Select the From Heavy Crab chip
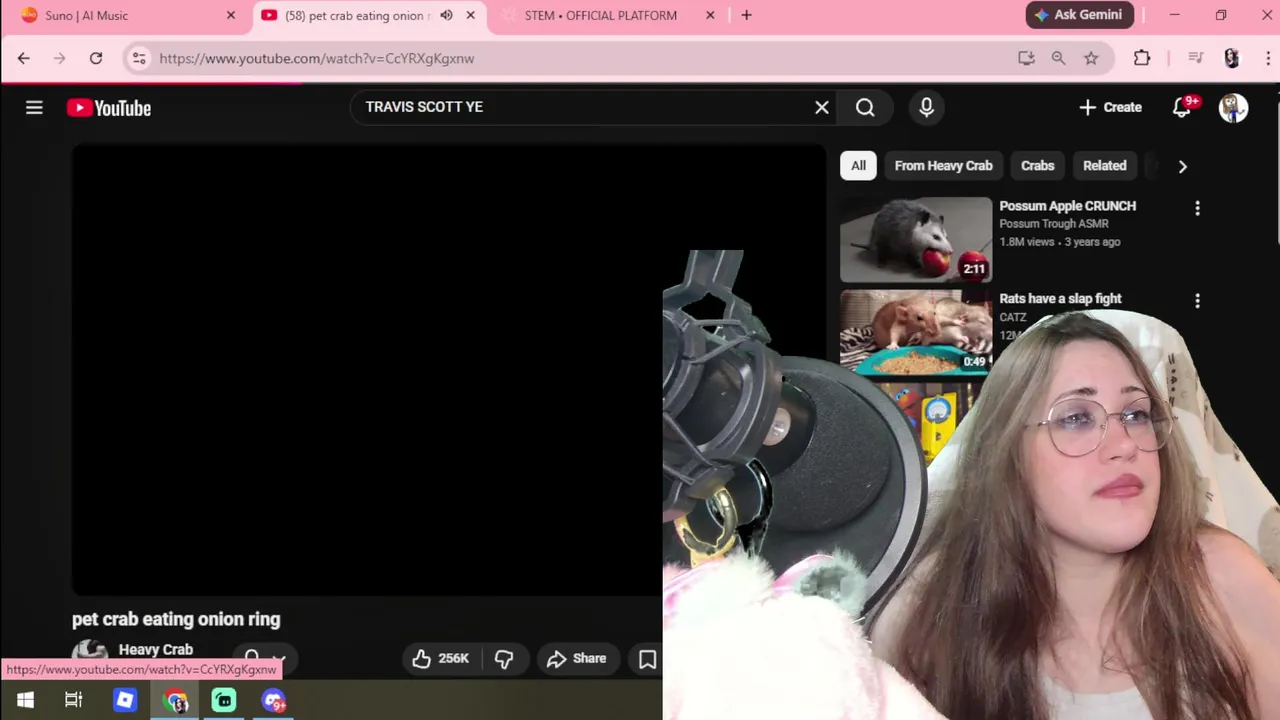This screenshot has width=1280, height=720. coord(943,166)
